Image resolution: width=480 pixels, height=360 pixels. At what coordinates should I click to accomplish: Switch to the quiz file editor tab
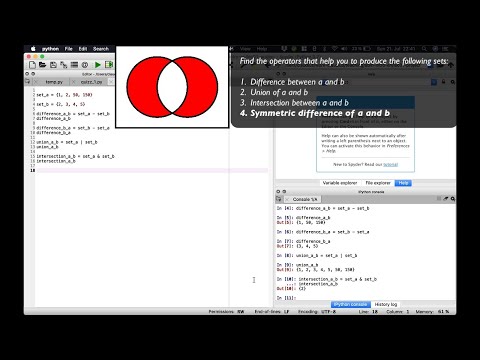pos(91,82)
